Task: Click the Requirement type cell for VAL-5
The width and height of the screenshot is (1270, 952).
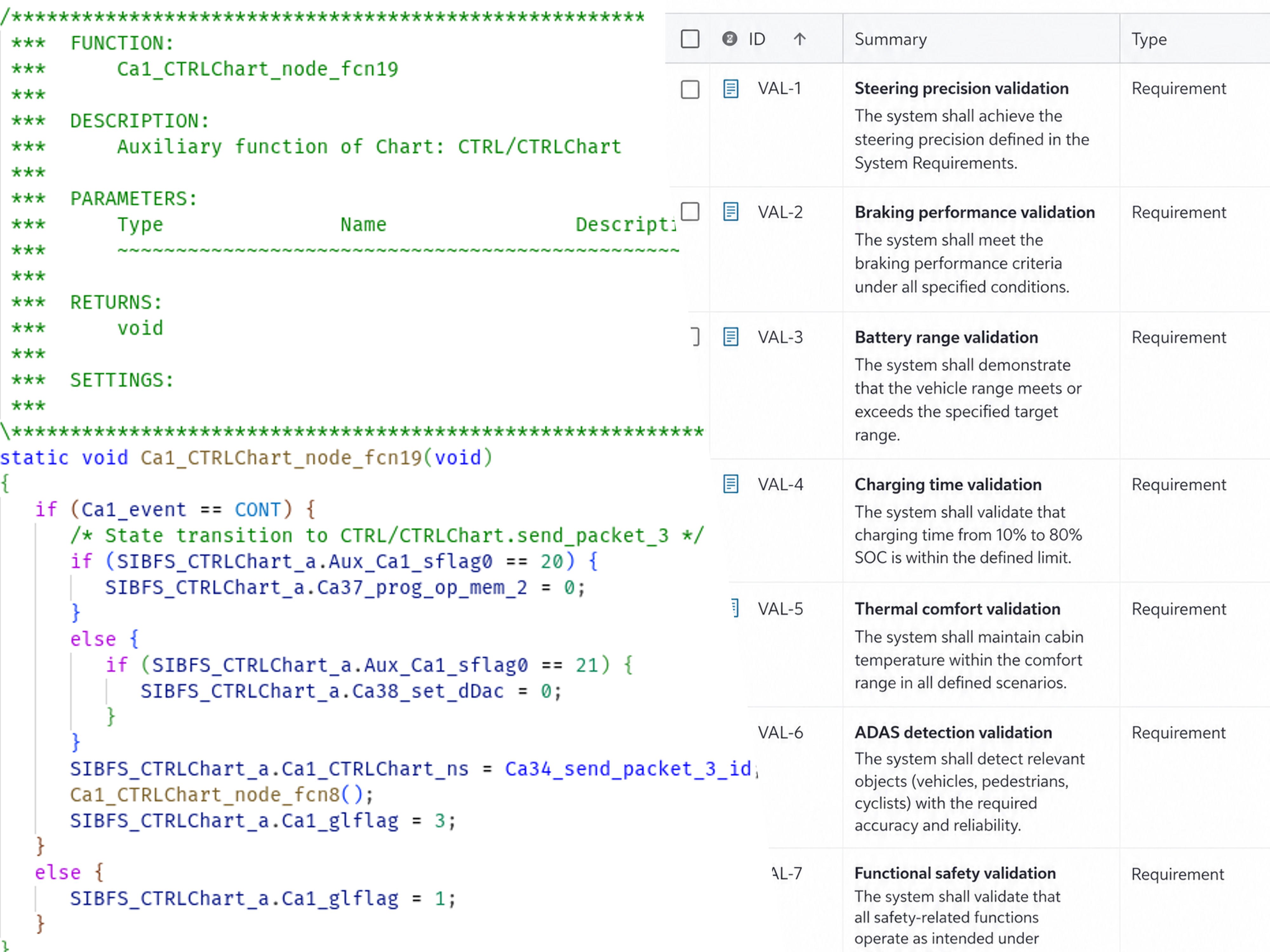Action: (x=1178, y=609)
